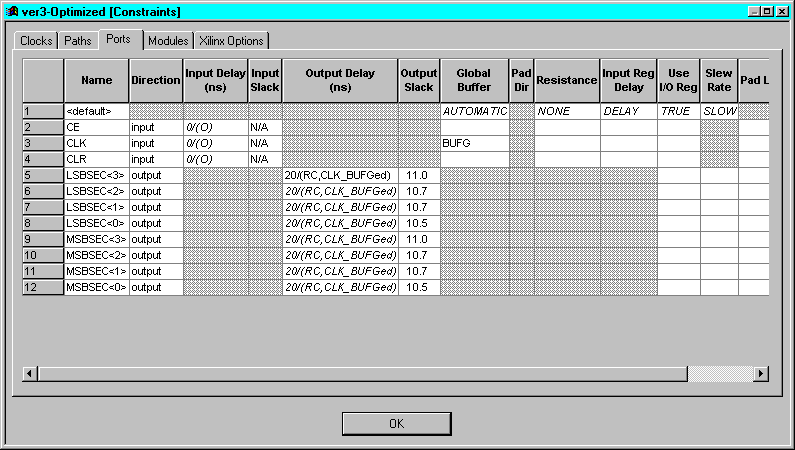Click Output Delay cell for LSBSEC<3>
The width and height of the screenshot is (795, 450).
tap(340, 176)
